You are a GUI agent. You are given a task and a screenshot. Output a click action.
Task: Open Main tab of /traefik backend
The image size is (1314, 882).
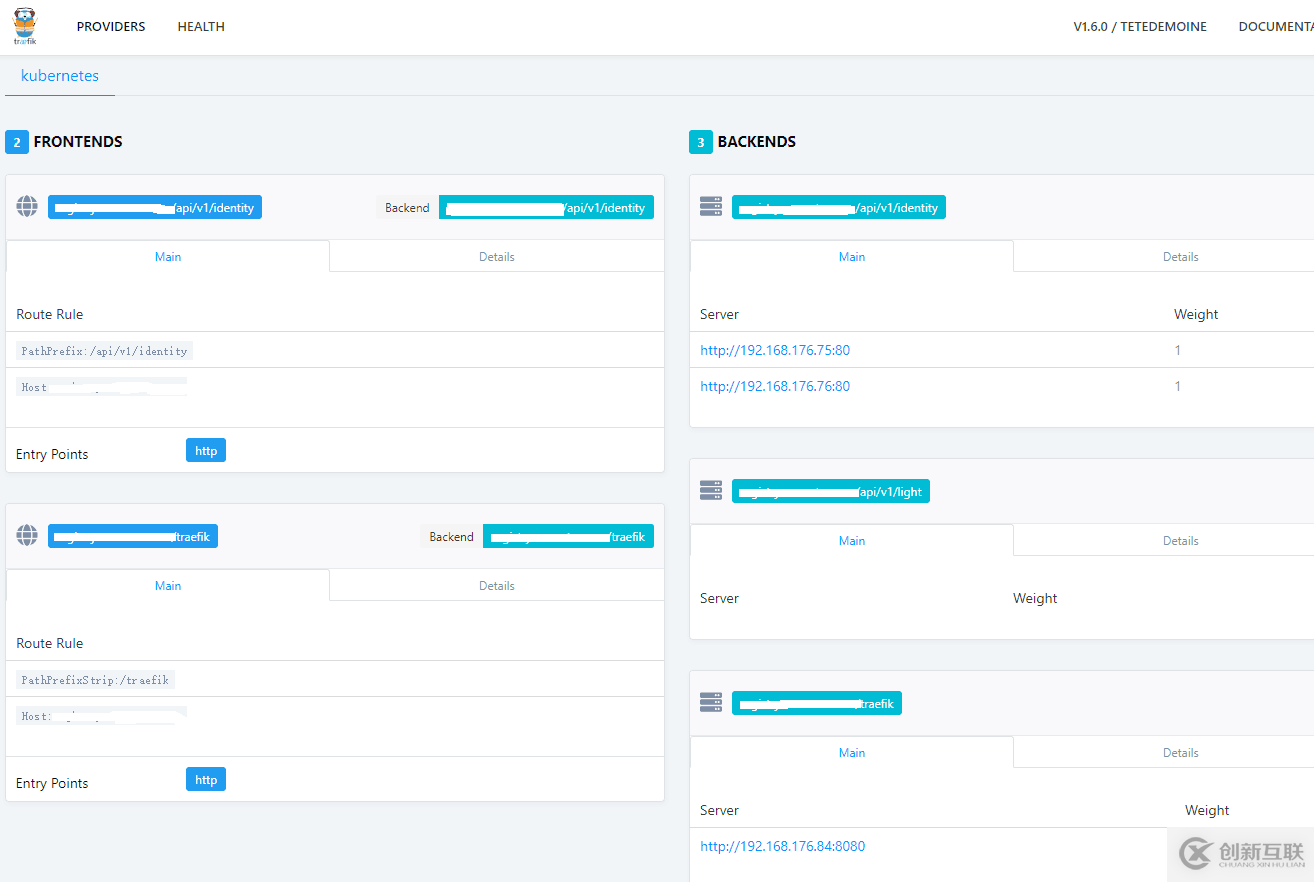[852, 752]
